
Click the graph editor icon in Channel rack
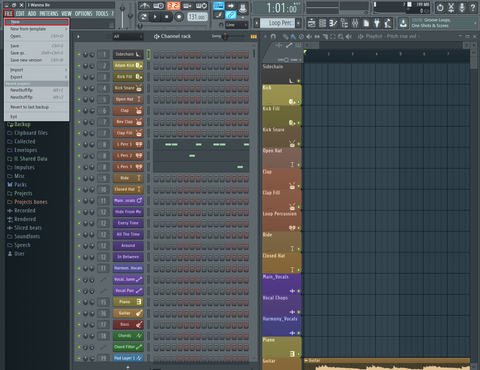tap(254, 36)
